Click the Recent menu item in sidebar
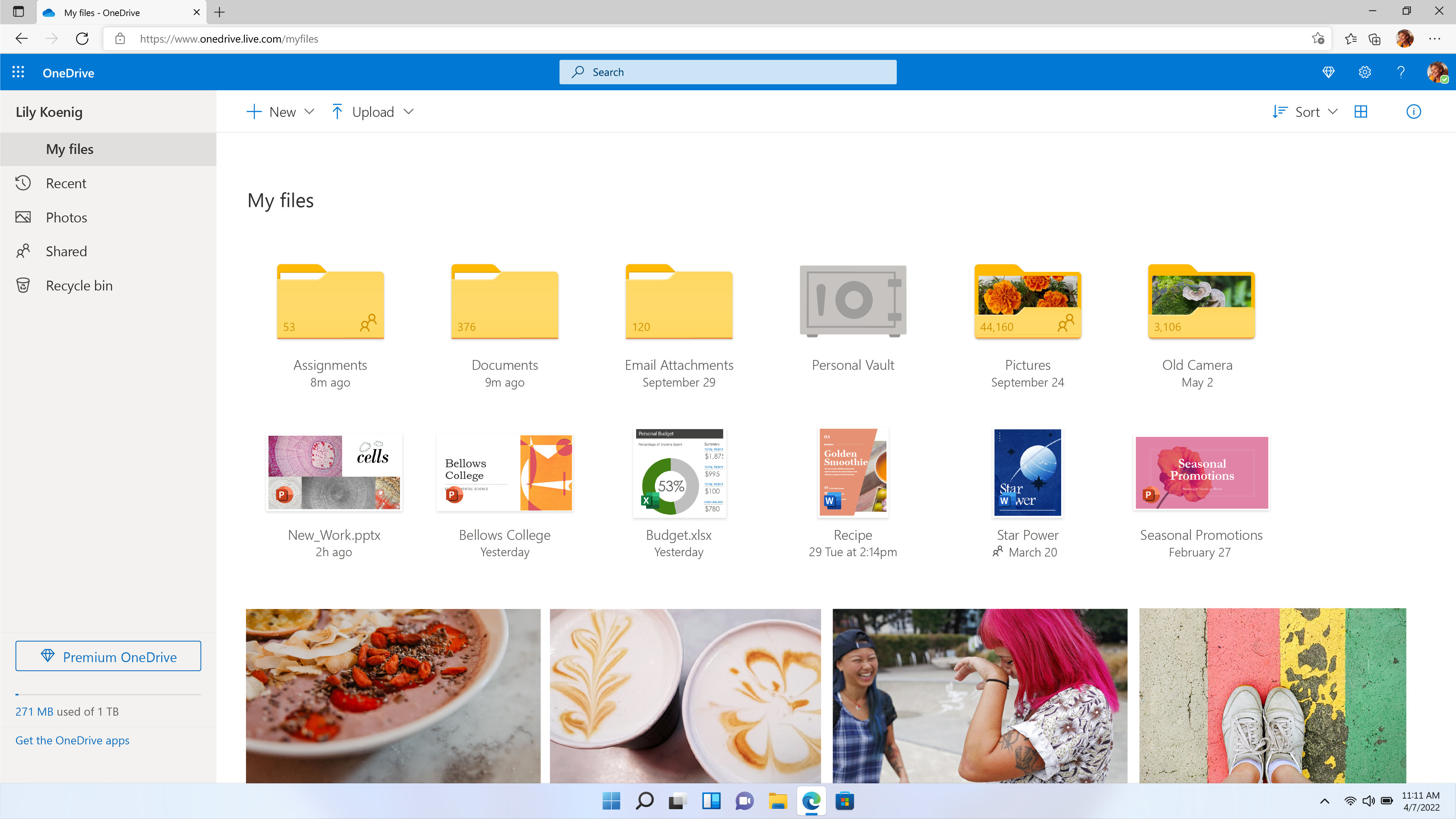This screenshot has height=819, width=1456. (x=65, y=183)
